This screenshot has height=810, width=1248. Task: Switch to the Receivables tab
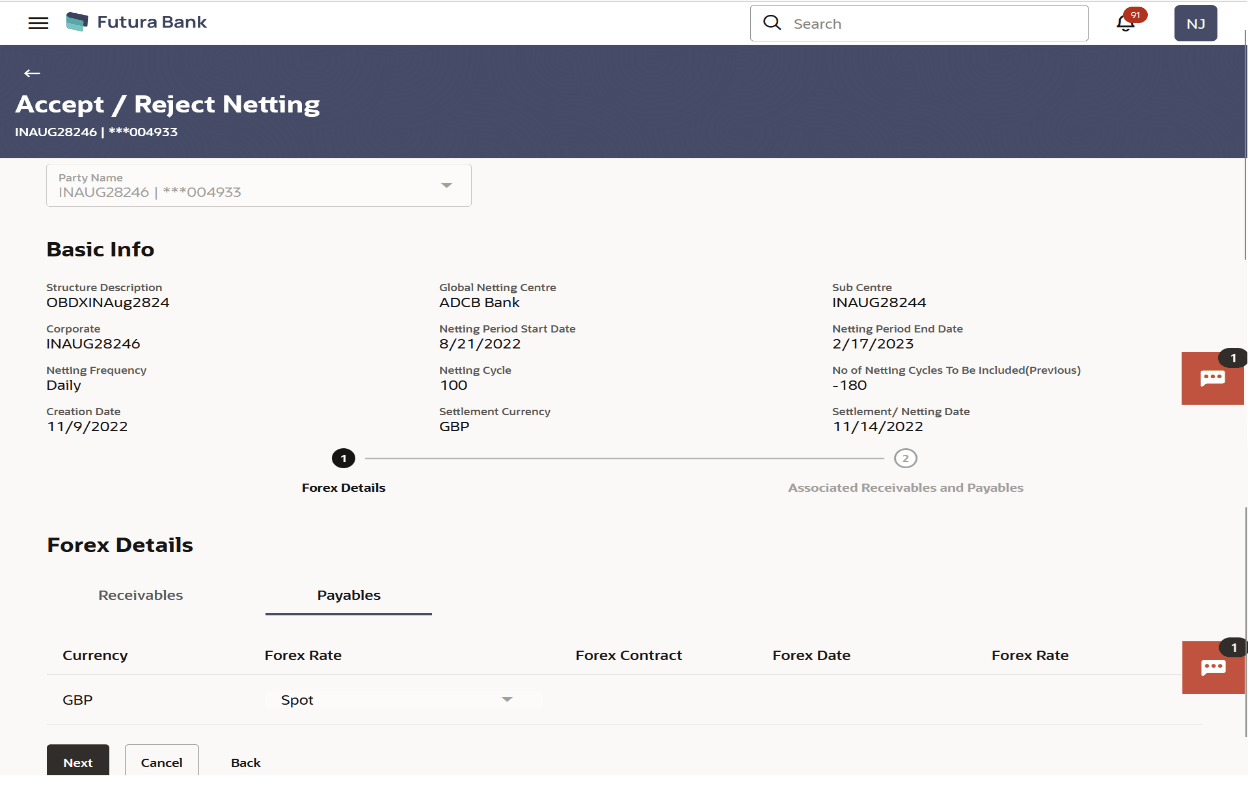pos(141,595)
